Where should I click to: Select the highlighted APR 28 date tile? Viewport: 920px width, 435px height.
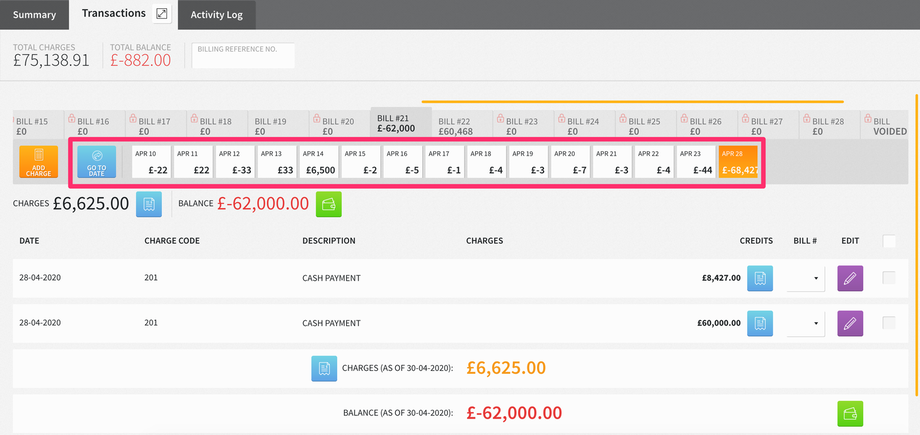click(x=738, y=162)
